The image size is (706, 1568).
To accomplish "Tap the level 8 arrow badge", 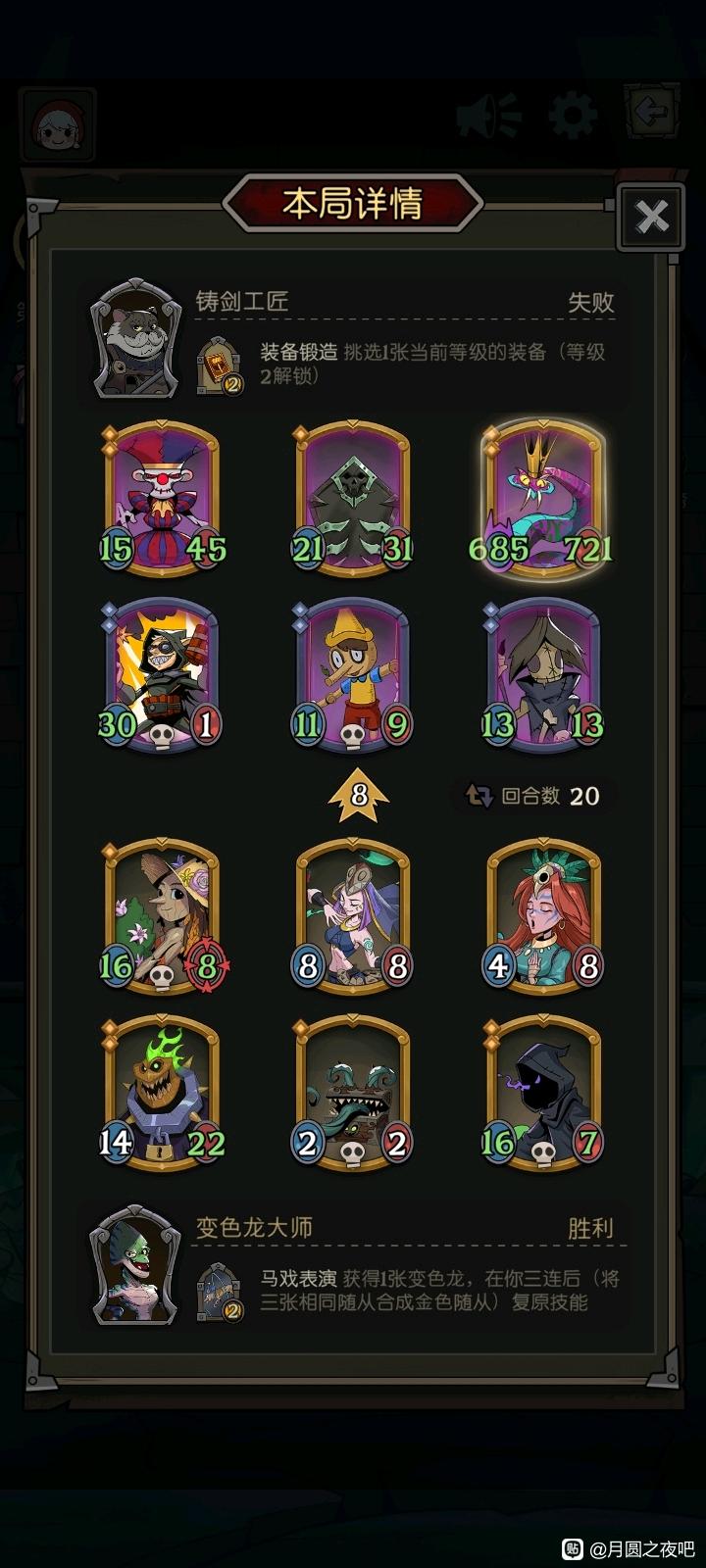I will coord(358,795).
